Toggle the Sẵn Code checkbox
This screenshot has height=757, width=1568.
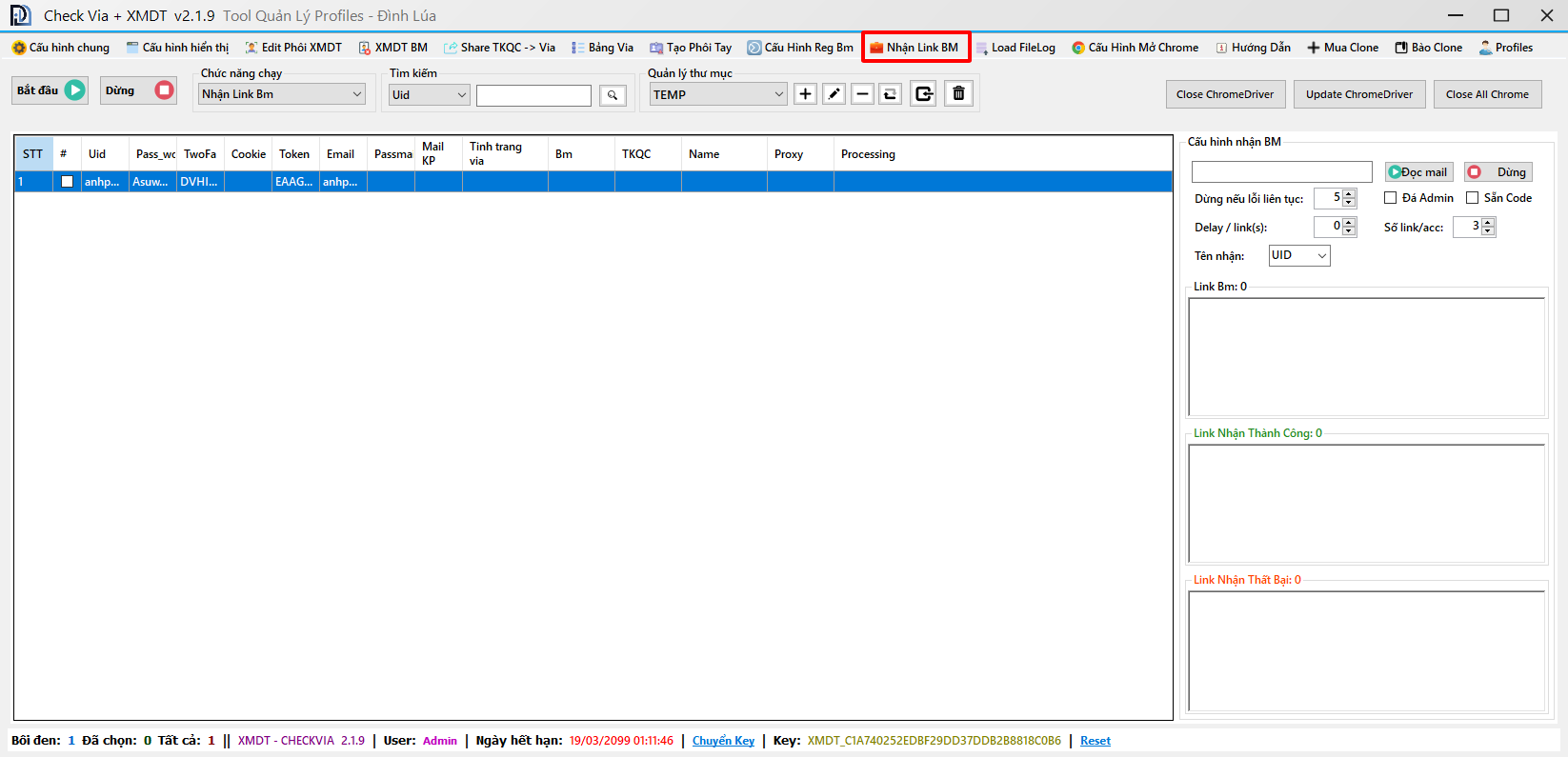click(1473, 198)
